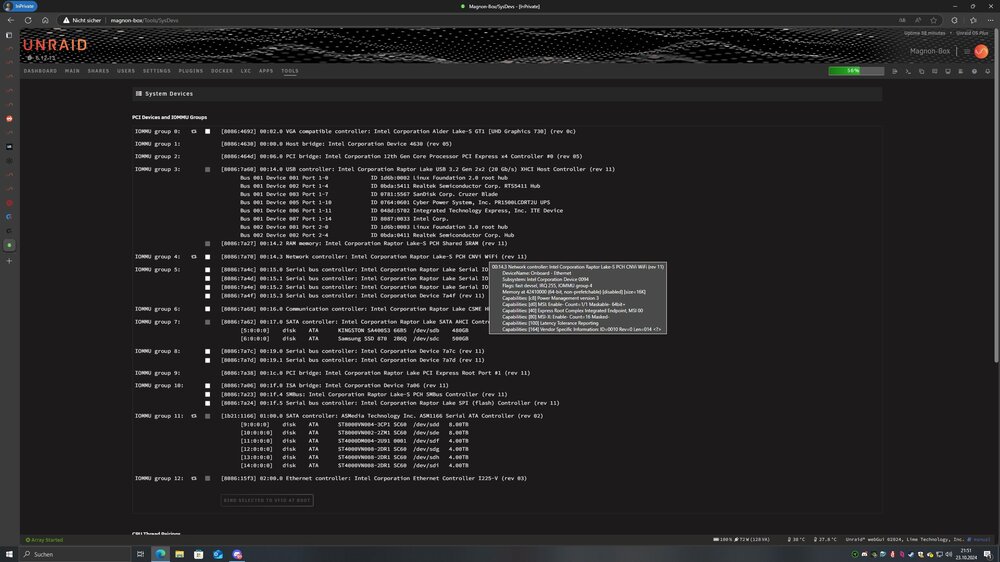Click the Unraid OS Plus text in header
The width and height of the screenshot is (1000, 562).
pyautogui.click(x=972, y=33)
